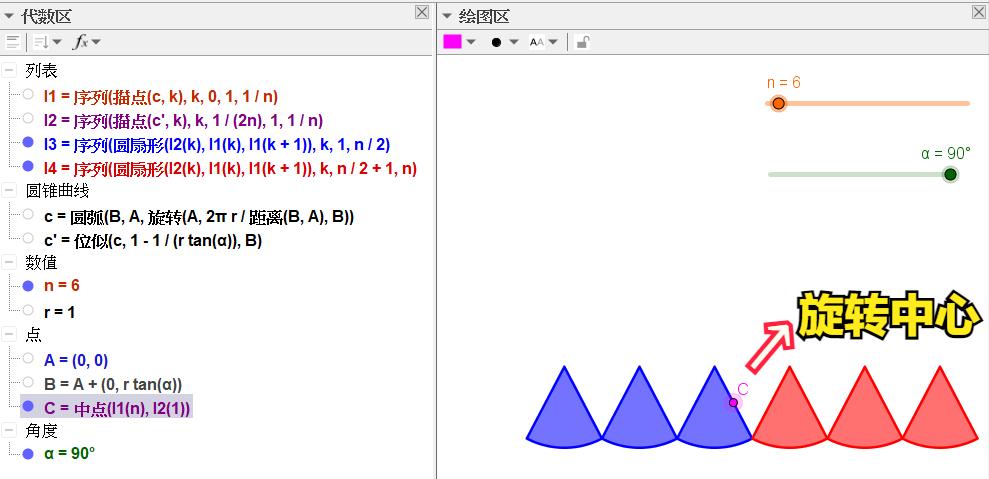Screen dimensions: 989x479
Task: Toggle the 代数区 panel title arrow
Action: (10, 16)
